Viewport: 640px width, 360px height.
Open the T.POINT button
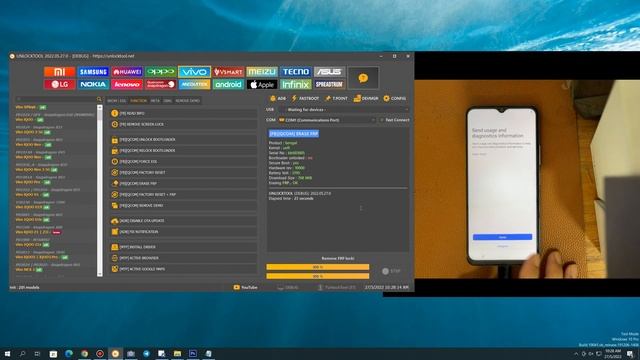coord(336,98)
